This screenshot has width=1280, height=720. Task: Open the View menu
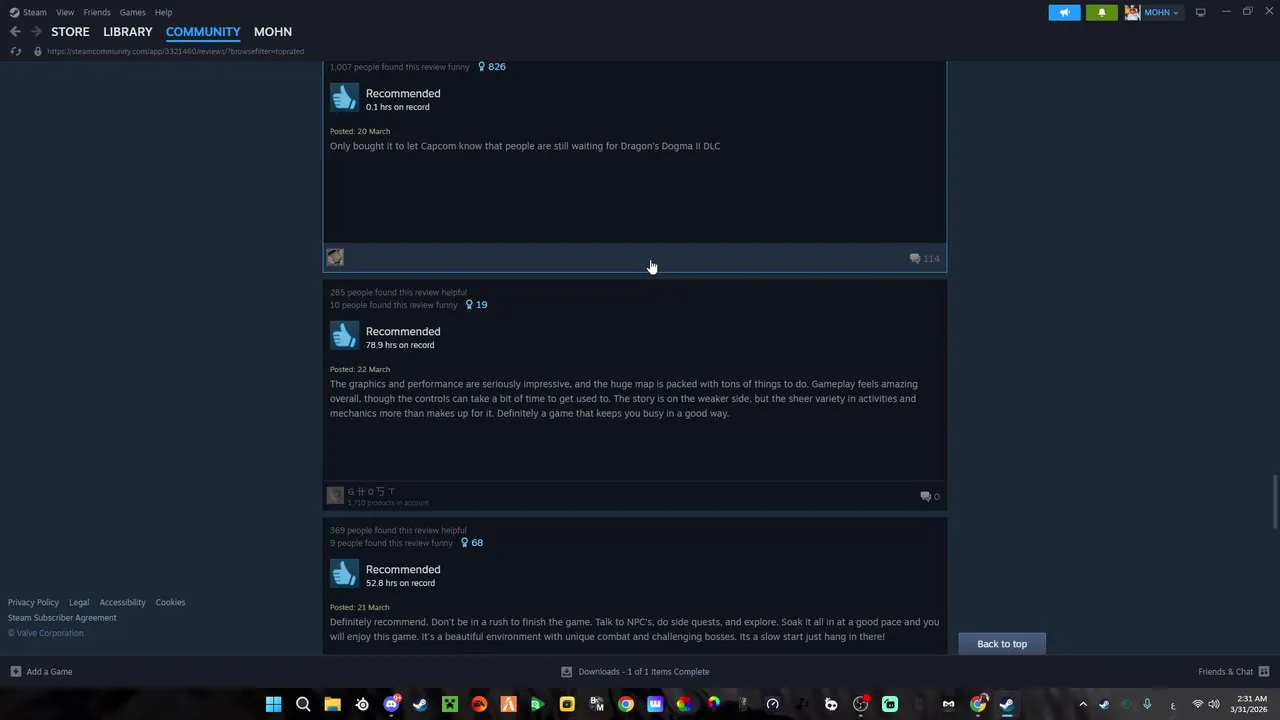65,12
